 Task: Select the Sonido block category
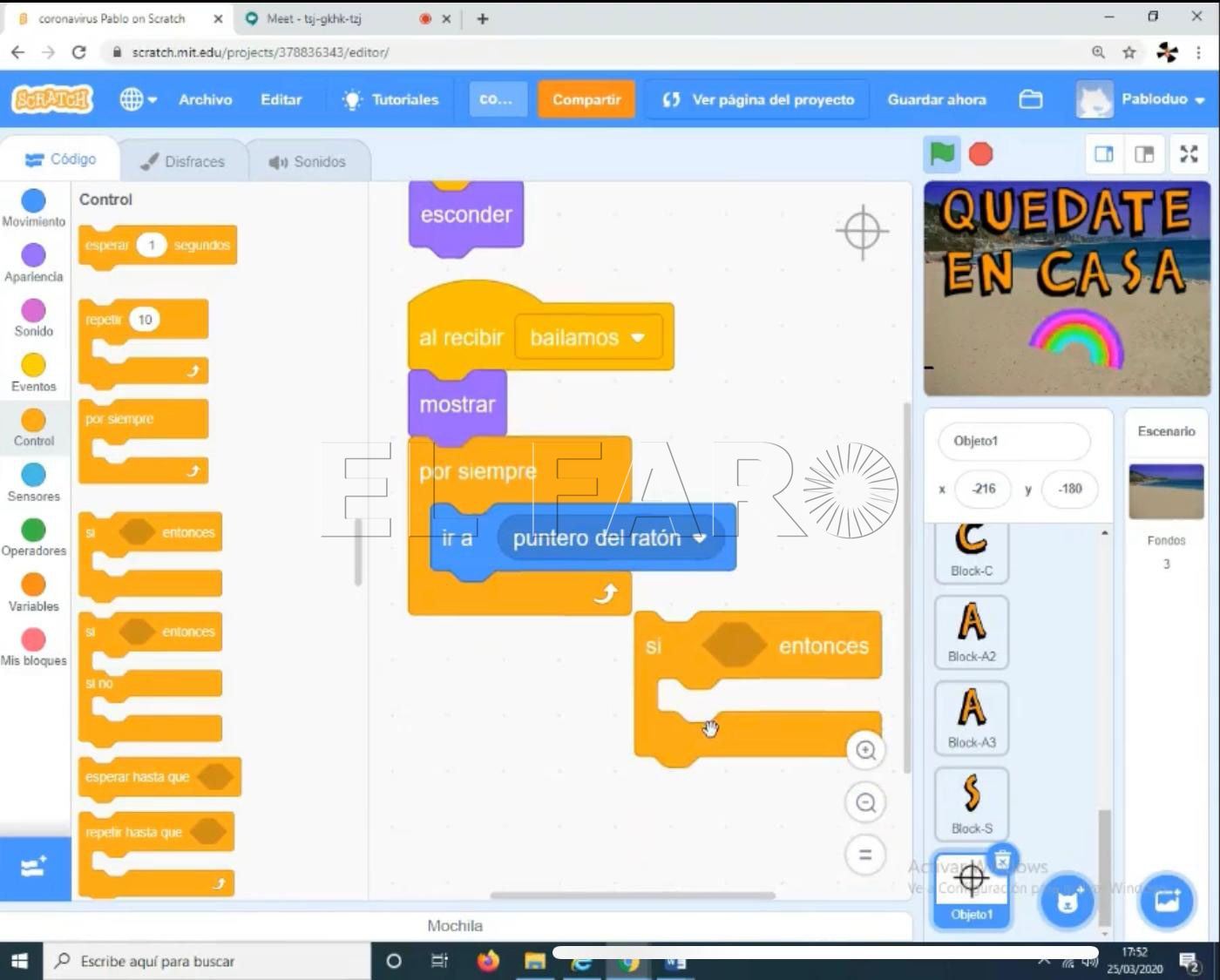point(33,318)
